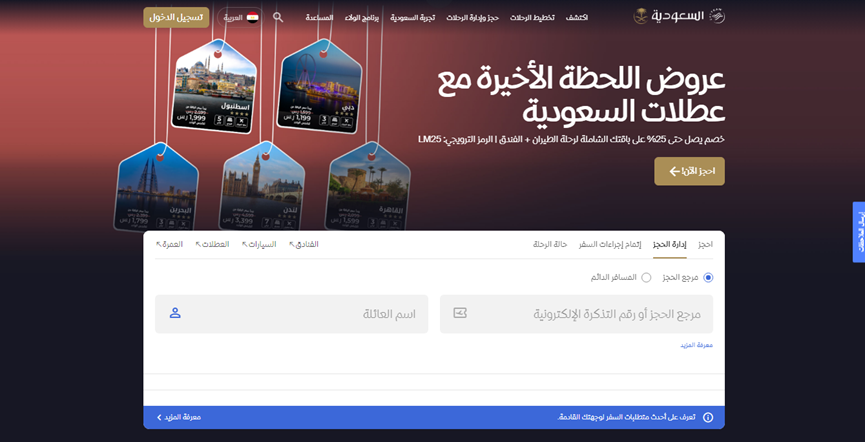Open the Umrah external link (العمرة)
This screenshot has width=865, height=442.
(x=169, y=244)
